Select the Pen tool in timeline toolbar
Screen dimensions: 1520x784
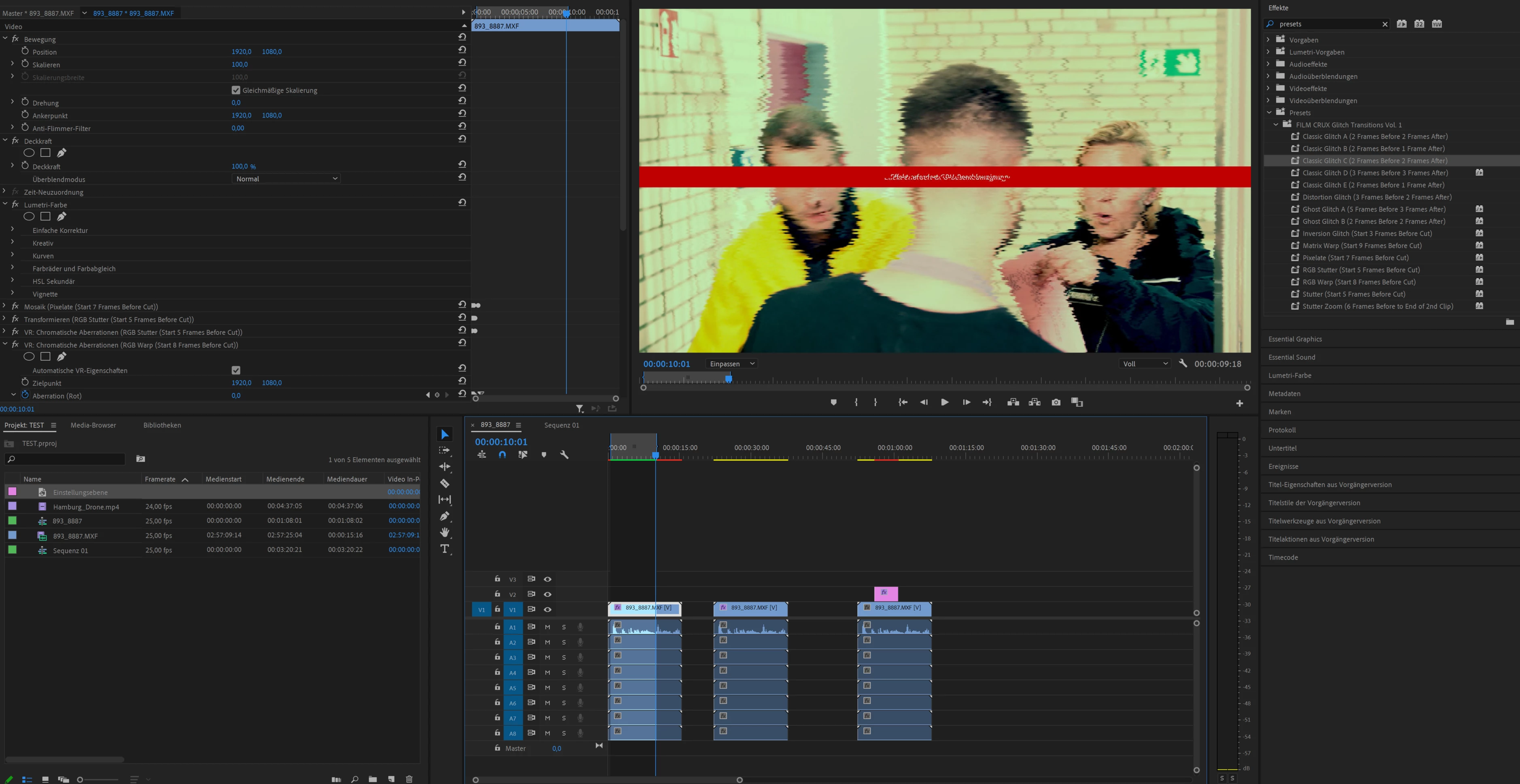(445, 516)
